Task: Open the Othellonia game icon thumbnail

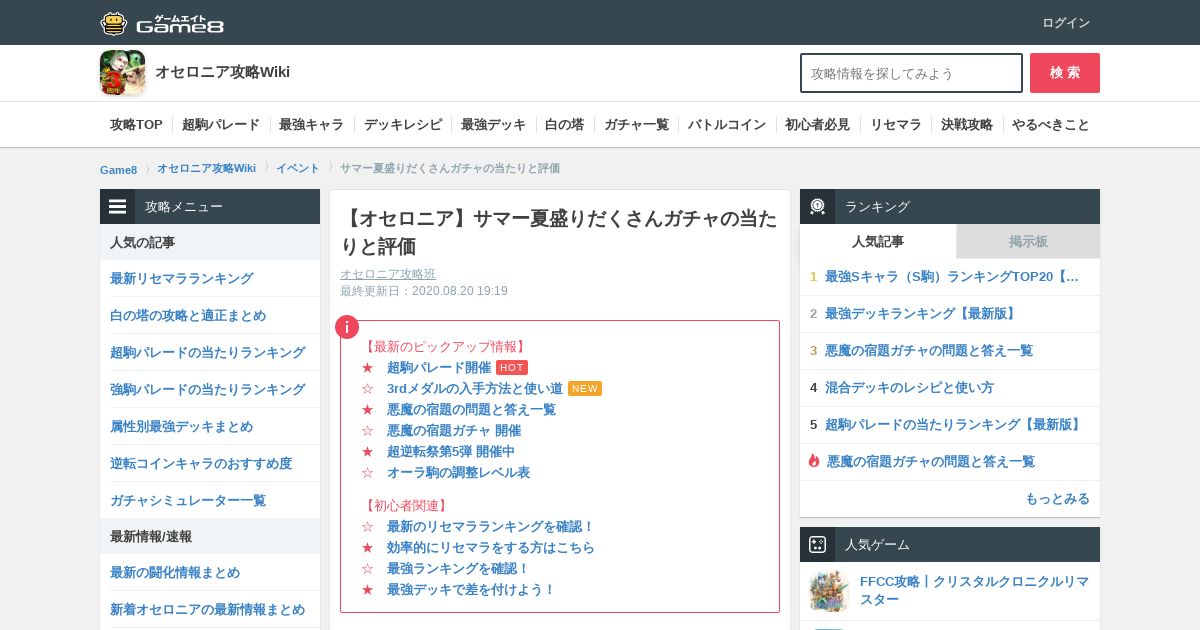Action: (x=122, y=72)
